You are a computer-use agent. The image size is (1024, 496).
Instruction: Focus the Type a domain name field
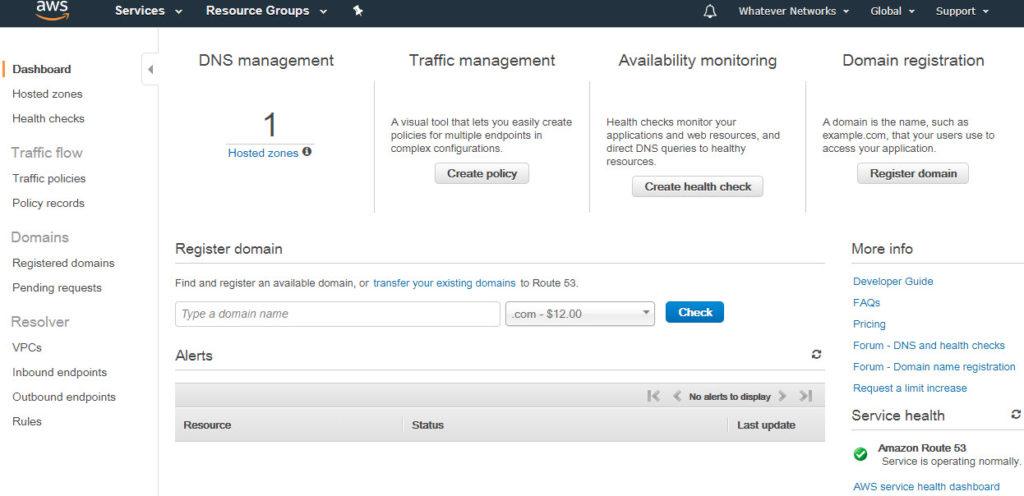pyautogui.click(x=338, y=314)
